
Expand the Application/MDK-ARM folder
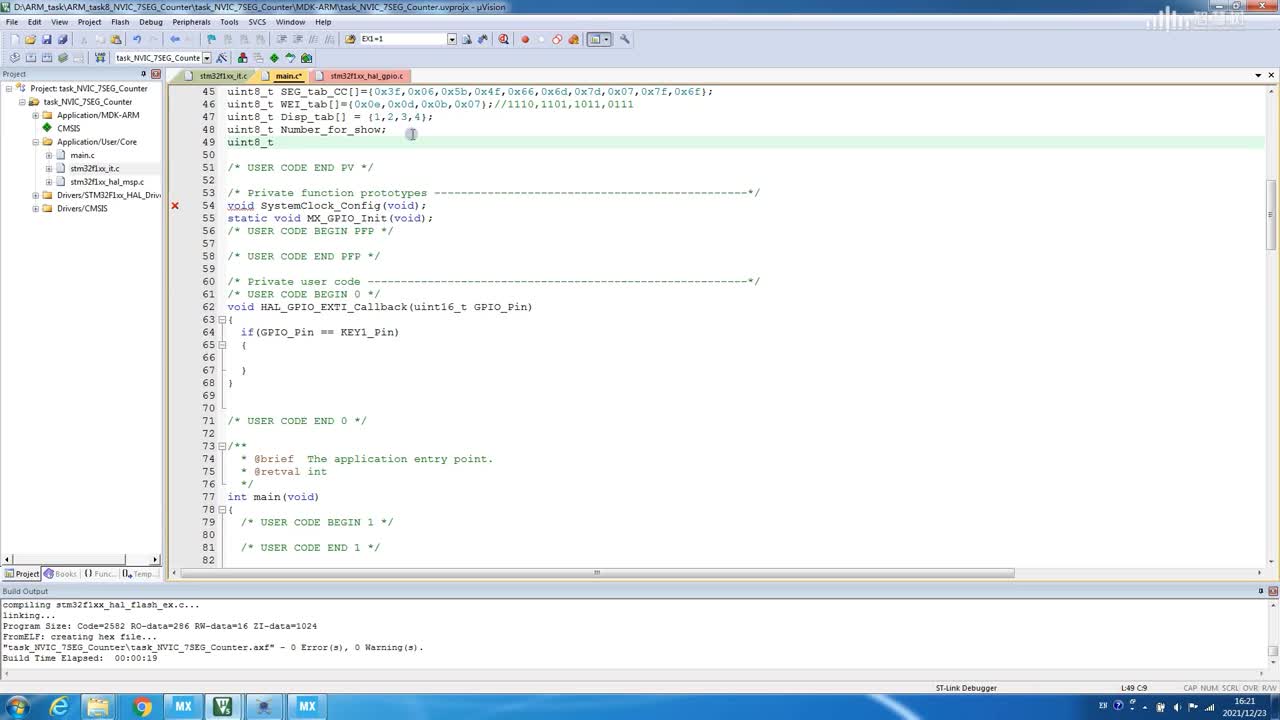tap(35, 115)
